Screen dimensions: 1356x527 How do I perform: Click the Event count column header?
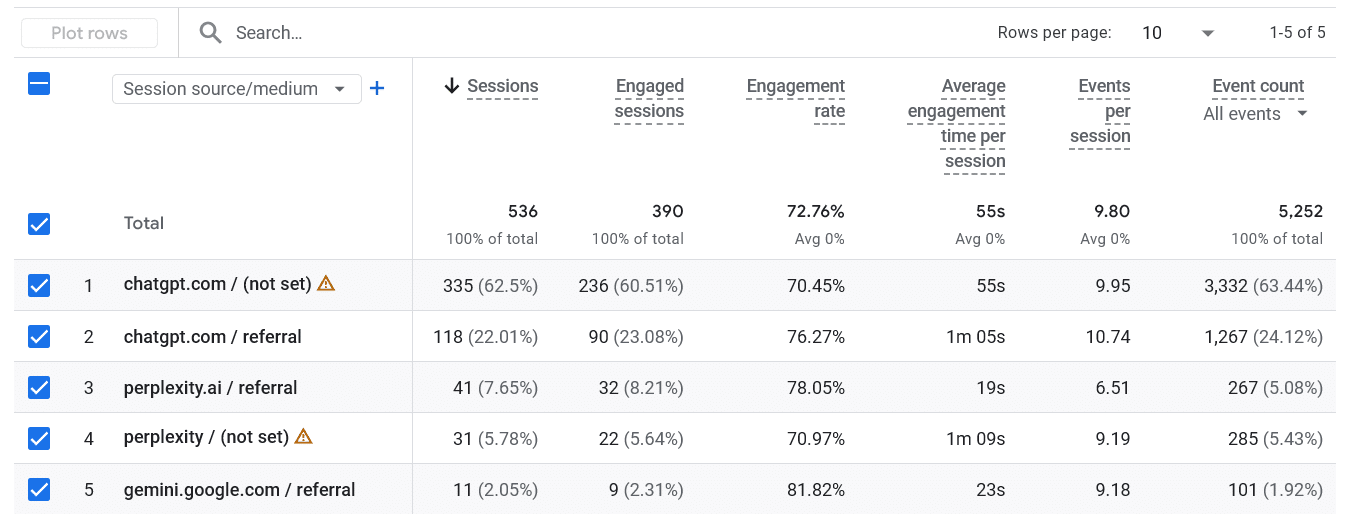click(x=1258, y=86)
